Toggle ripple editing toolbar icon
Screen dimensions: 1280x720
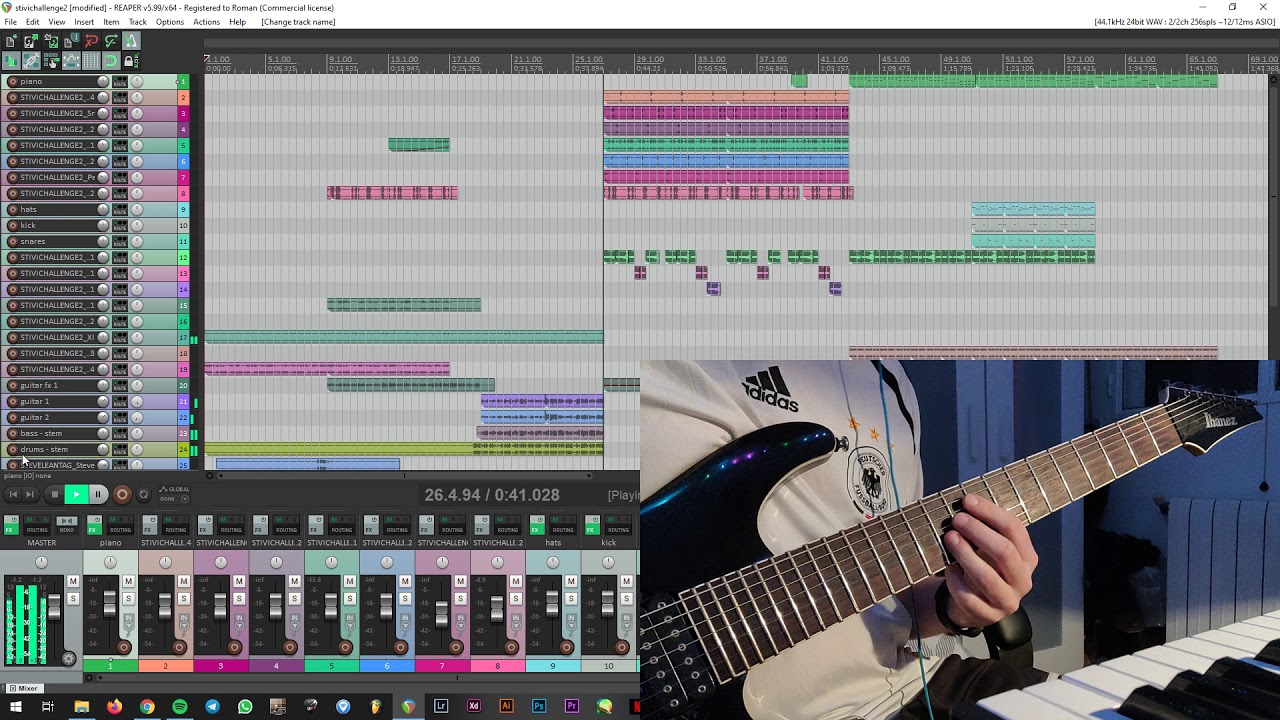(51, 61)
